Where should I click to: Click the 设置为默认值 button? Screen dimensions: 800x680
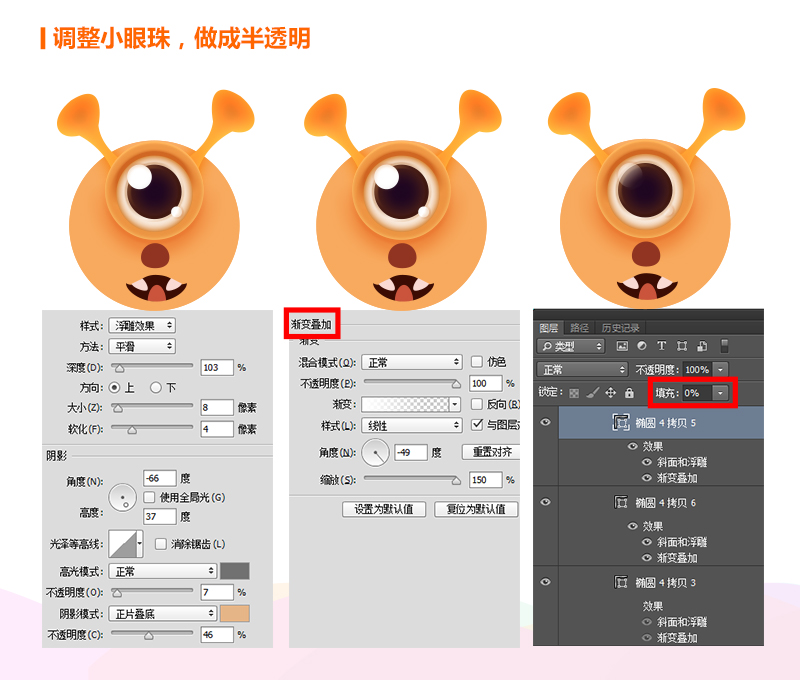tap(384, 509)
